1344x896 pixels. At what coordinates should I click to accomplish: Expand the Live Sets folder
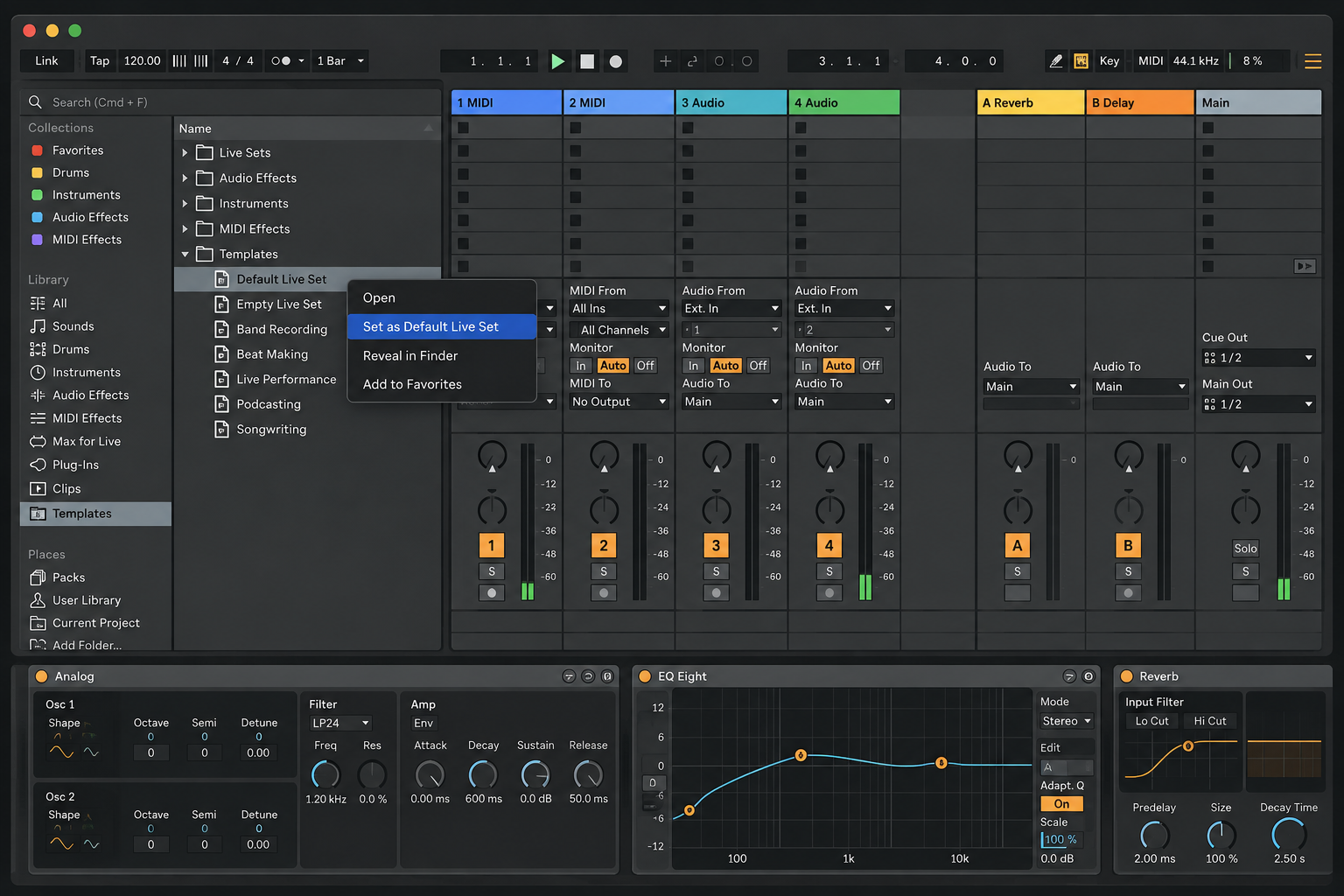[185, 153]
